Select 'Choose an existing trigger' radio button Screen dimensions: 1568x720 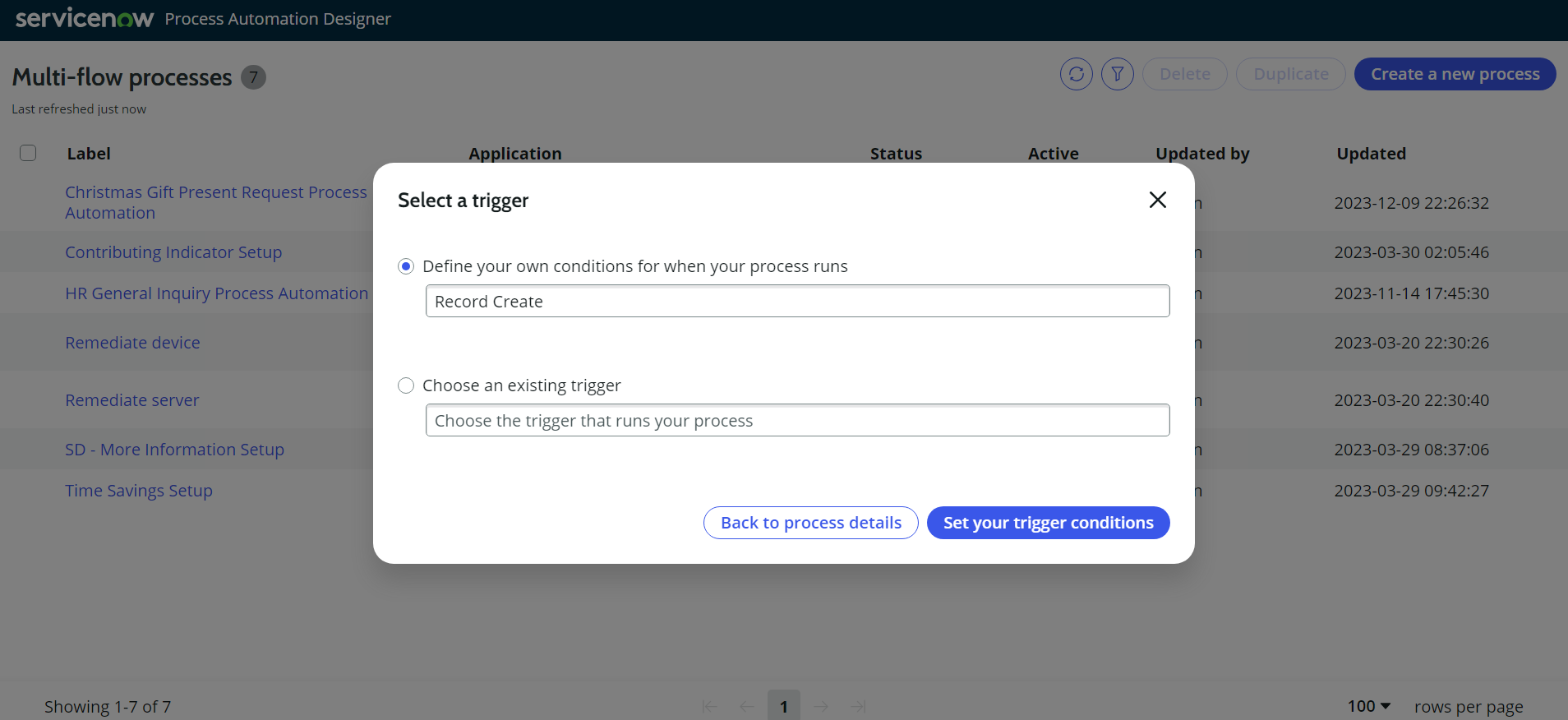point(406,385)
